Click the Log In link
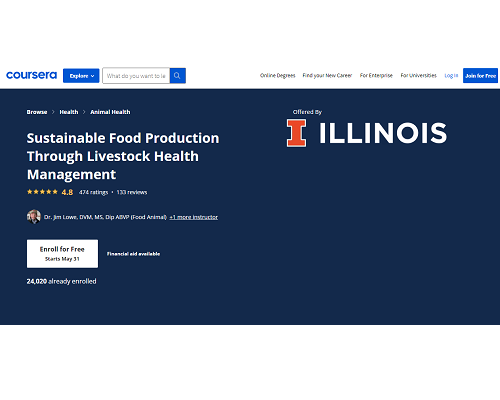This screenshot has width=500, height=400. point(451,76)
